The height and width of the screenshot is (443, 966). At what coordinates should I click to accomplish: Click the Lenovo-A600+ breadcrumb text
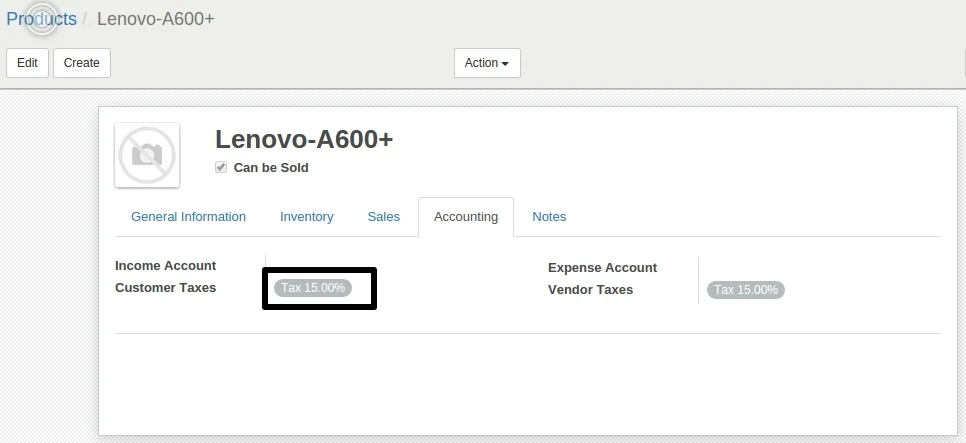coord(155,19)
